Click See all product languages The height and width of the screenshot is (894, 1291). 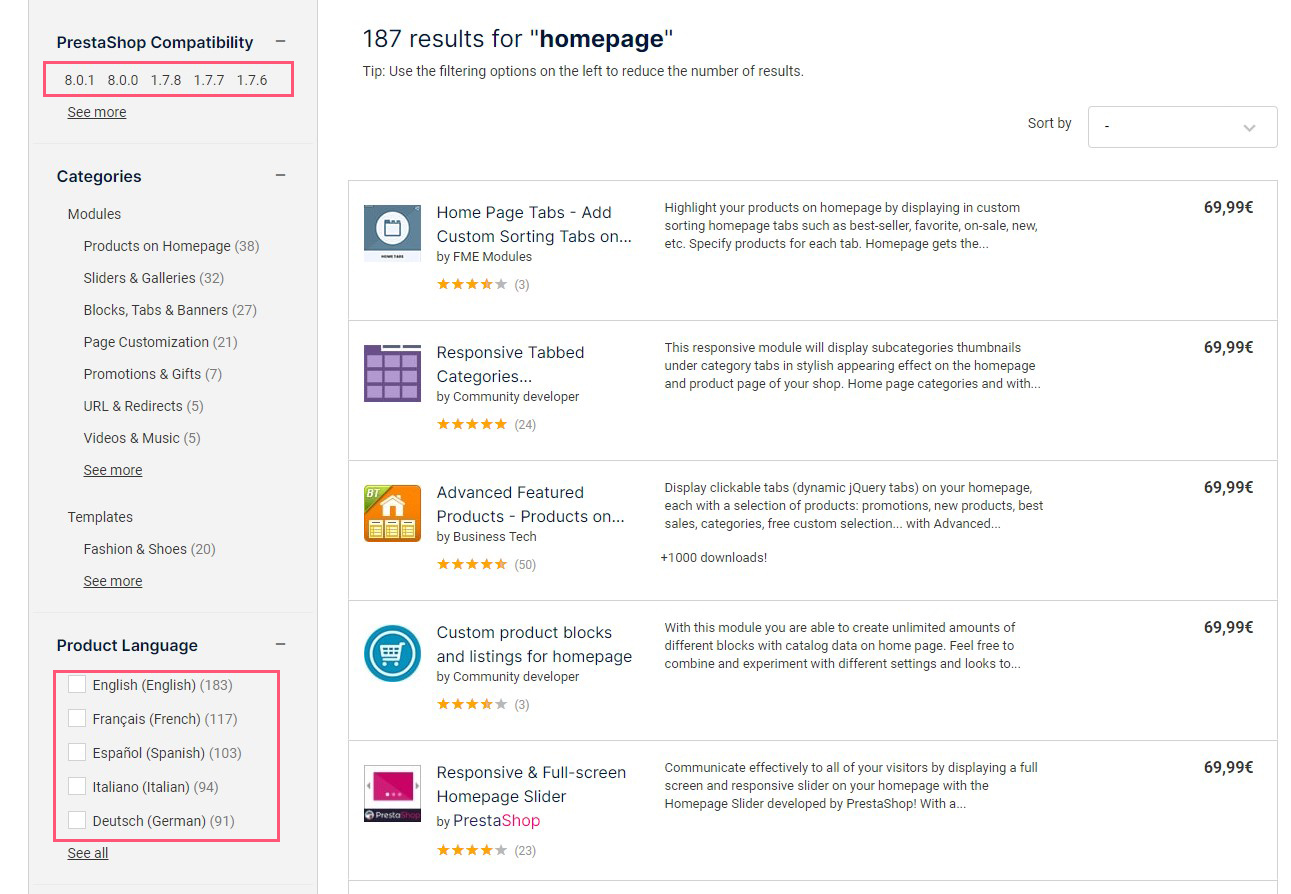click(88, 853)
